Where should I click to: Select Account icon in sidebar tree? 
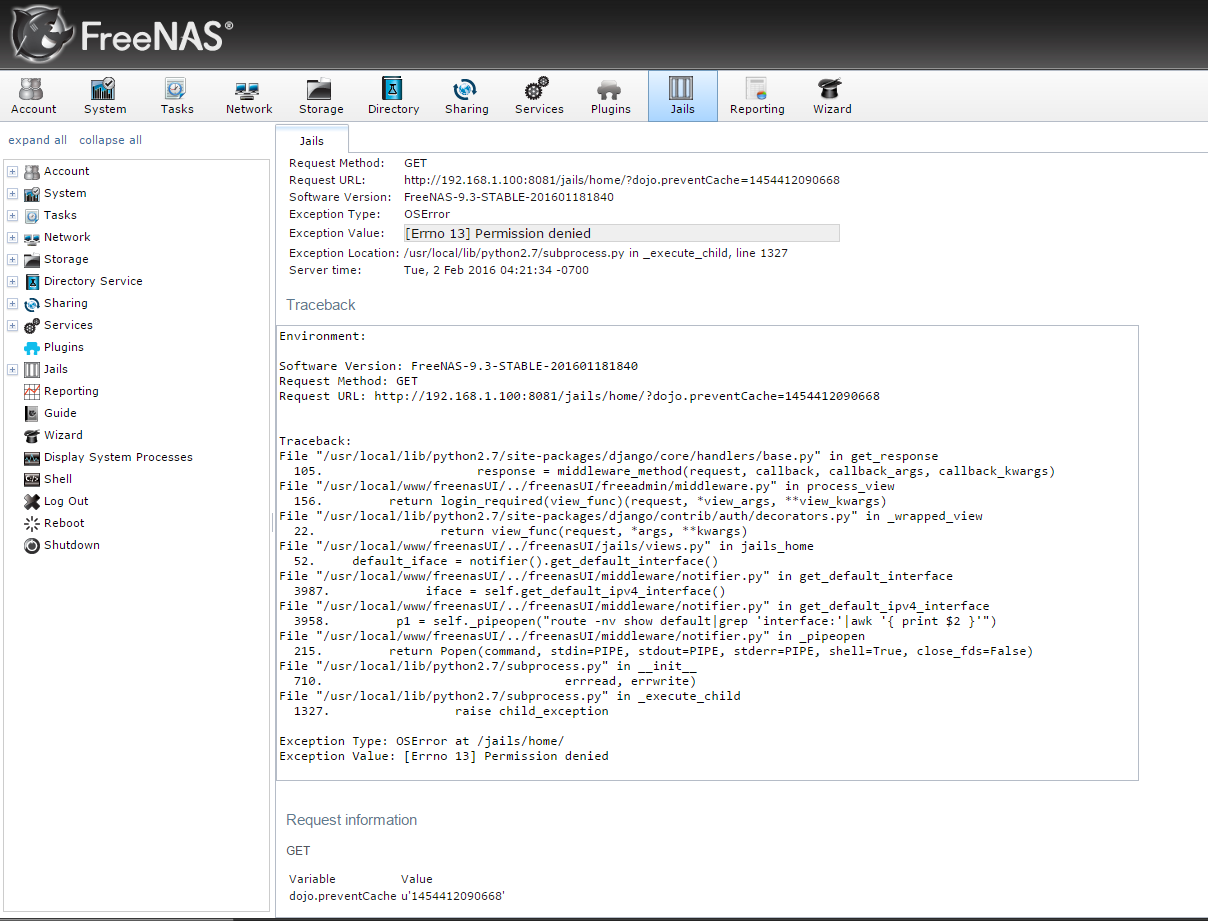pyautogui.click(x=32, y=172)
